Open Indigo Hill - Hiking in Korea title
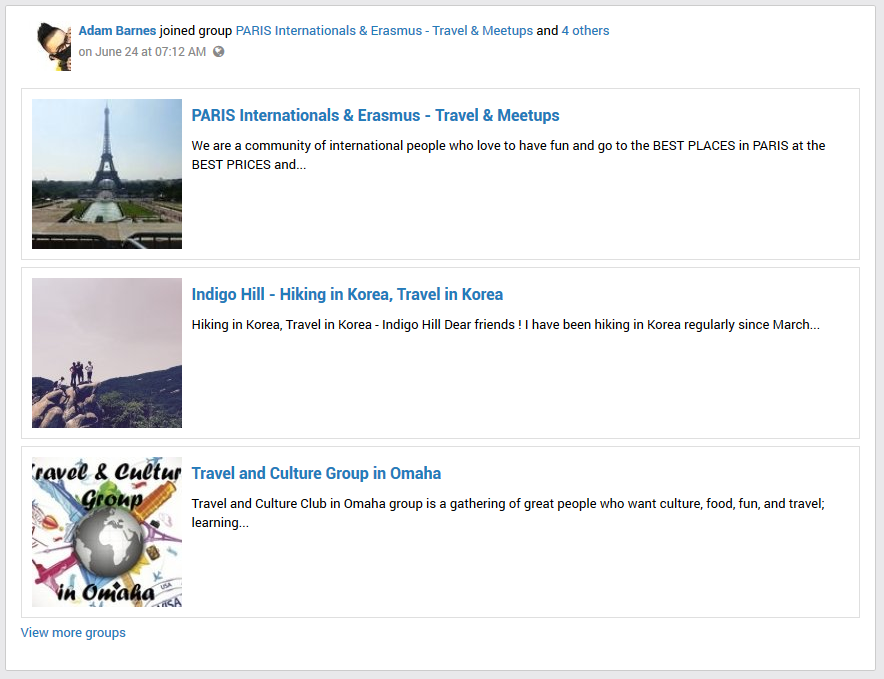The image size is (884, 679). (x=347, y=295)
